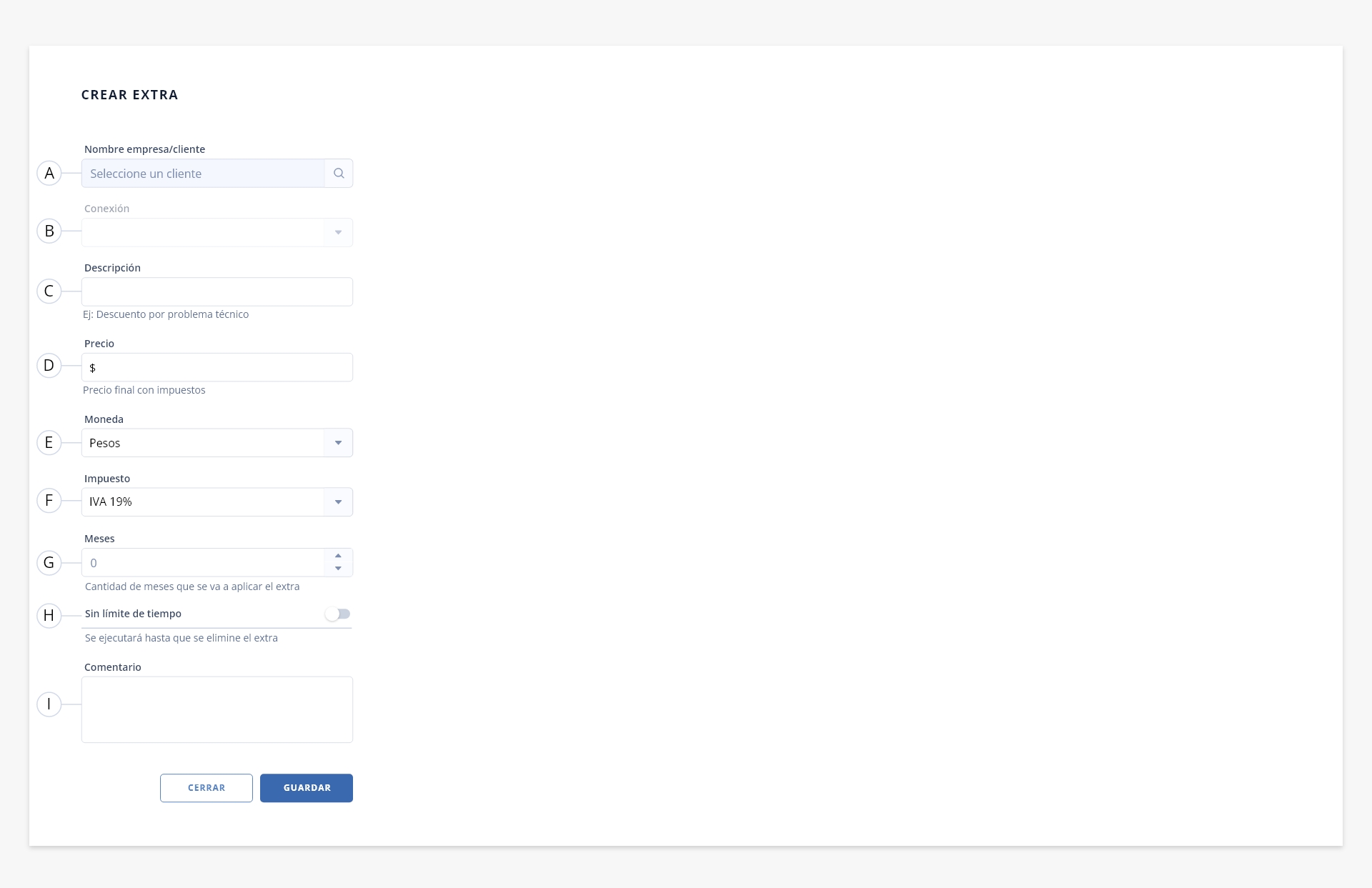1372x888 pixels.
Task: Click the Cerrar button
Action: click(x=207, y=788)
